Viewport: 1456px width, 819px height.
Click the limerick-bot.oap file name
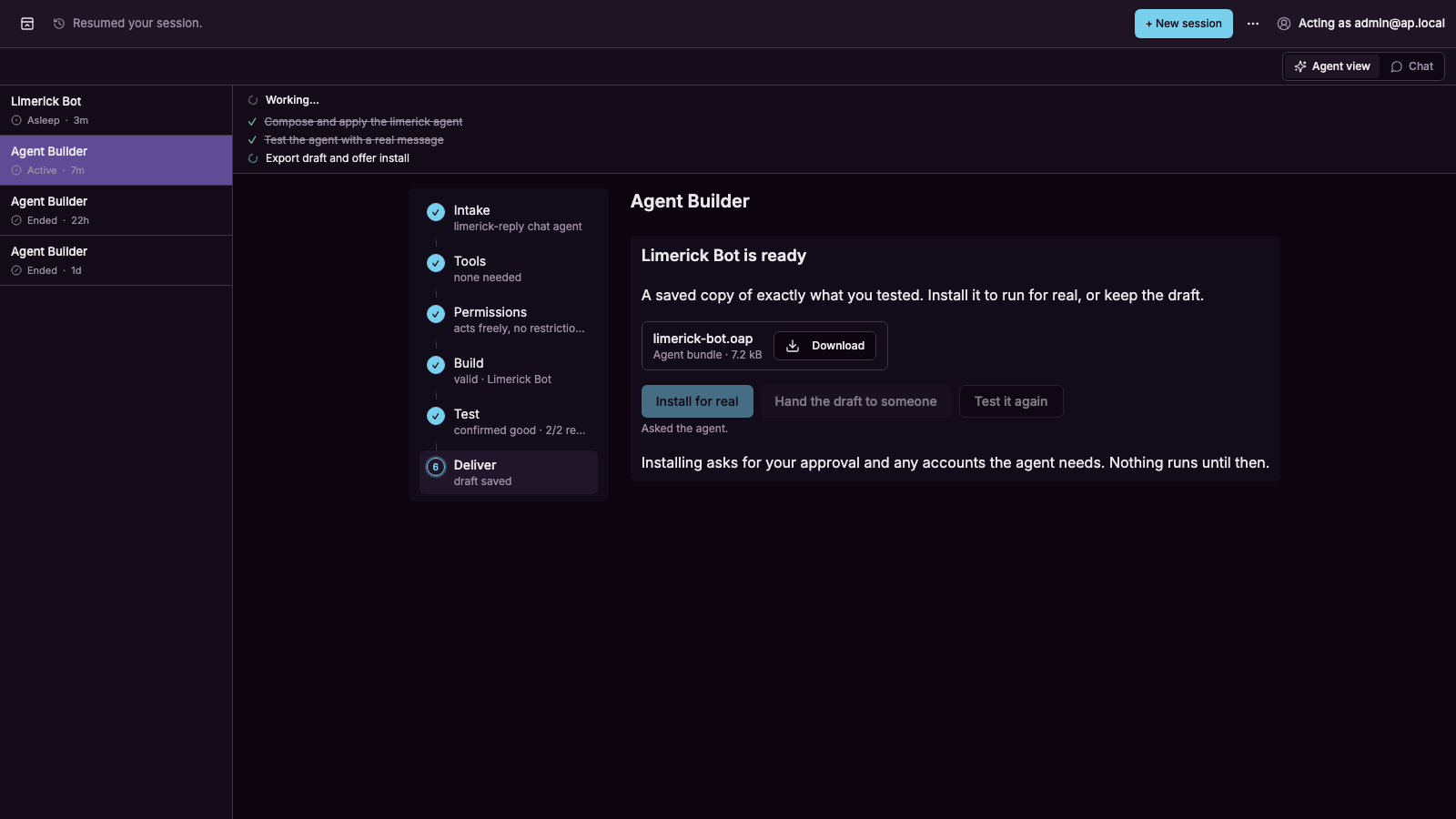click(x=703, y=339)
